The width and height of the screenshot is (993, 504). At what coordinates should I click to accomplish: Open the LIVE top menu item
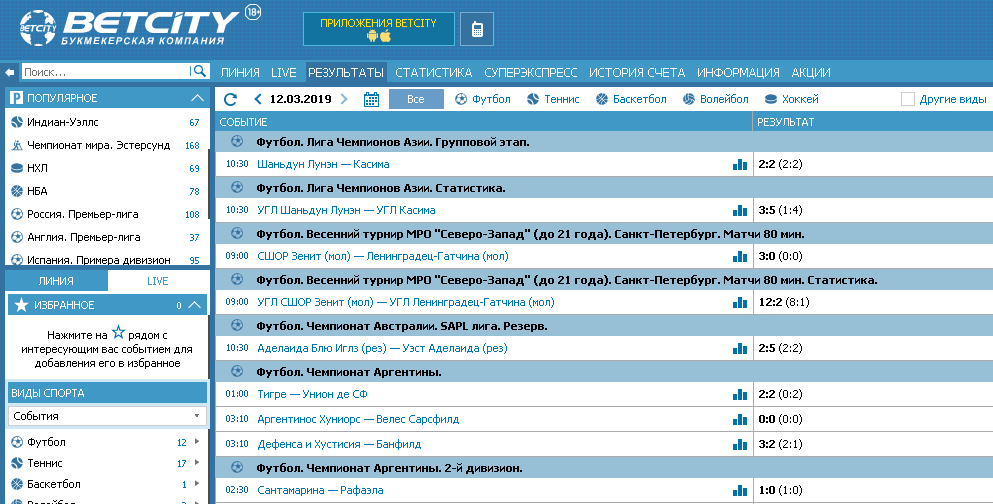[283, 73]
